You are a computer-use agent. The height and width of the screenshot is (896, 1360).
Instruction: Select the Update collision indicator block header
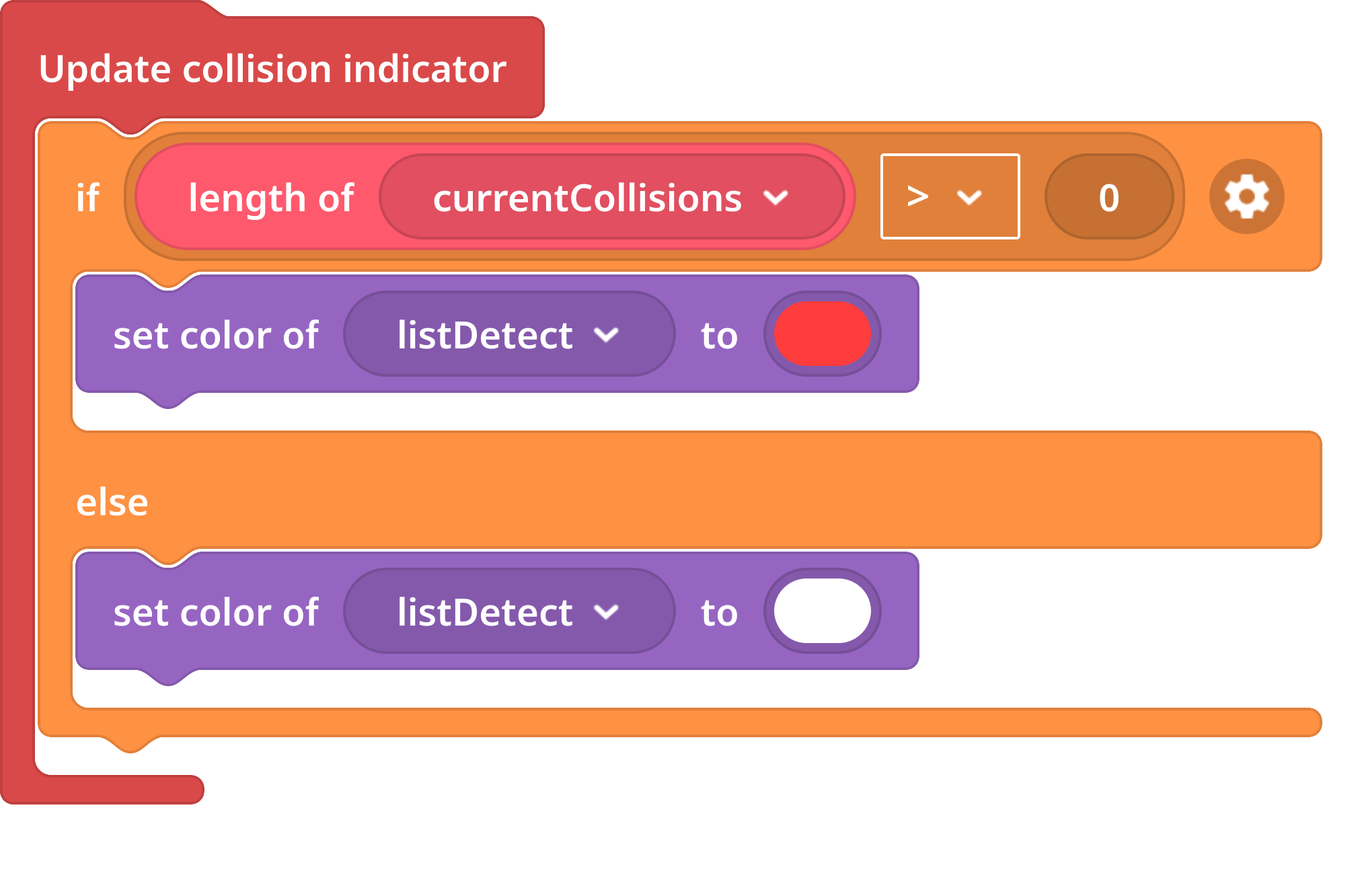(272, 69)
